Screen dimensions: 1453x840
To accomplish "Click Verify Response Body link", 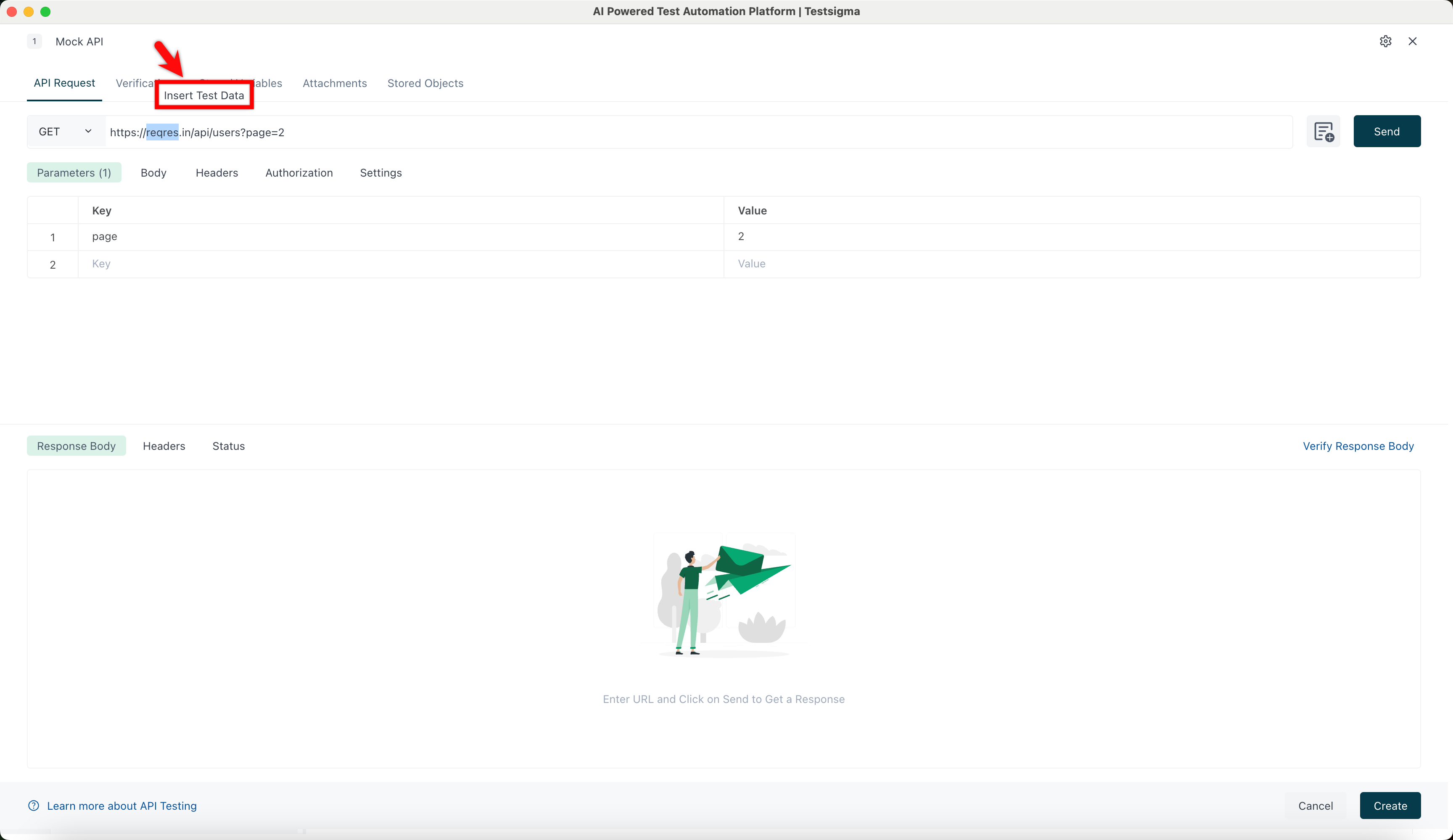I will [1358, 446].
